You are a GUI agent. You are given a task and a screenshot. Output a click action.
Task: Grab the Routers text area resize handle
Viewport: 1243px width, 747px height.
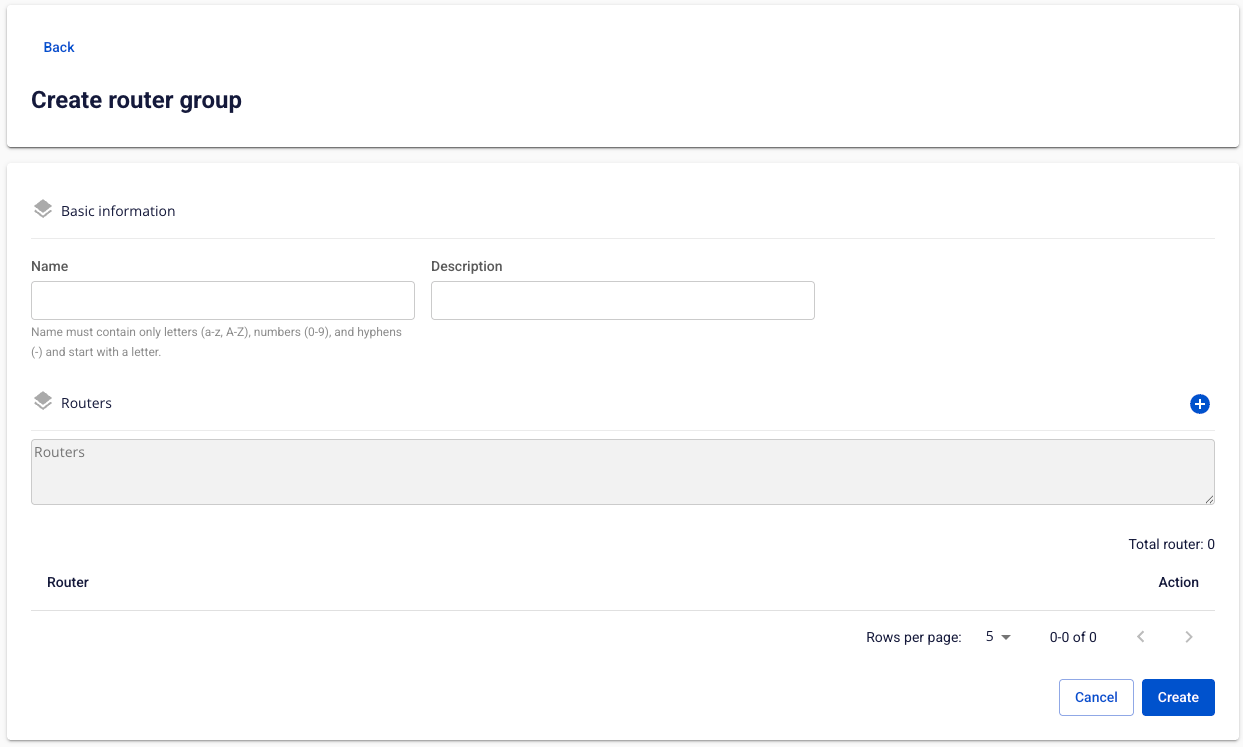[1208, 498]
